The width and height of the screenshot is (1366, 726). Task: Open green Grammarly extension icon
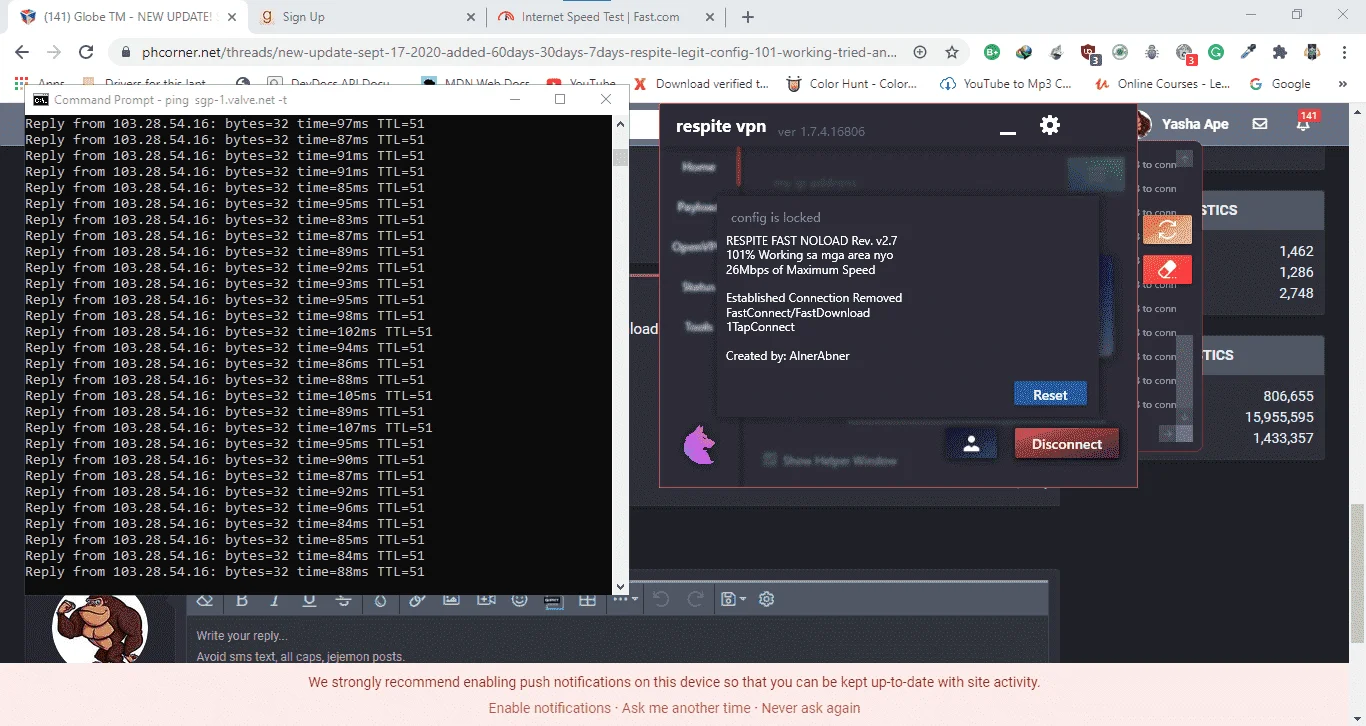1216,52
